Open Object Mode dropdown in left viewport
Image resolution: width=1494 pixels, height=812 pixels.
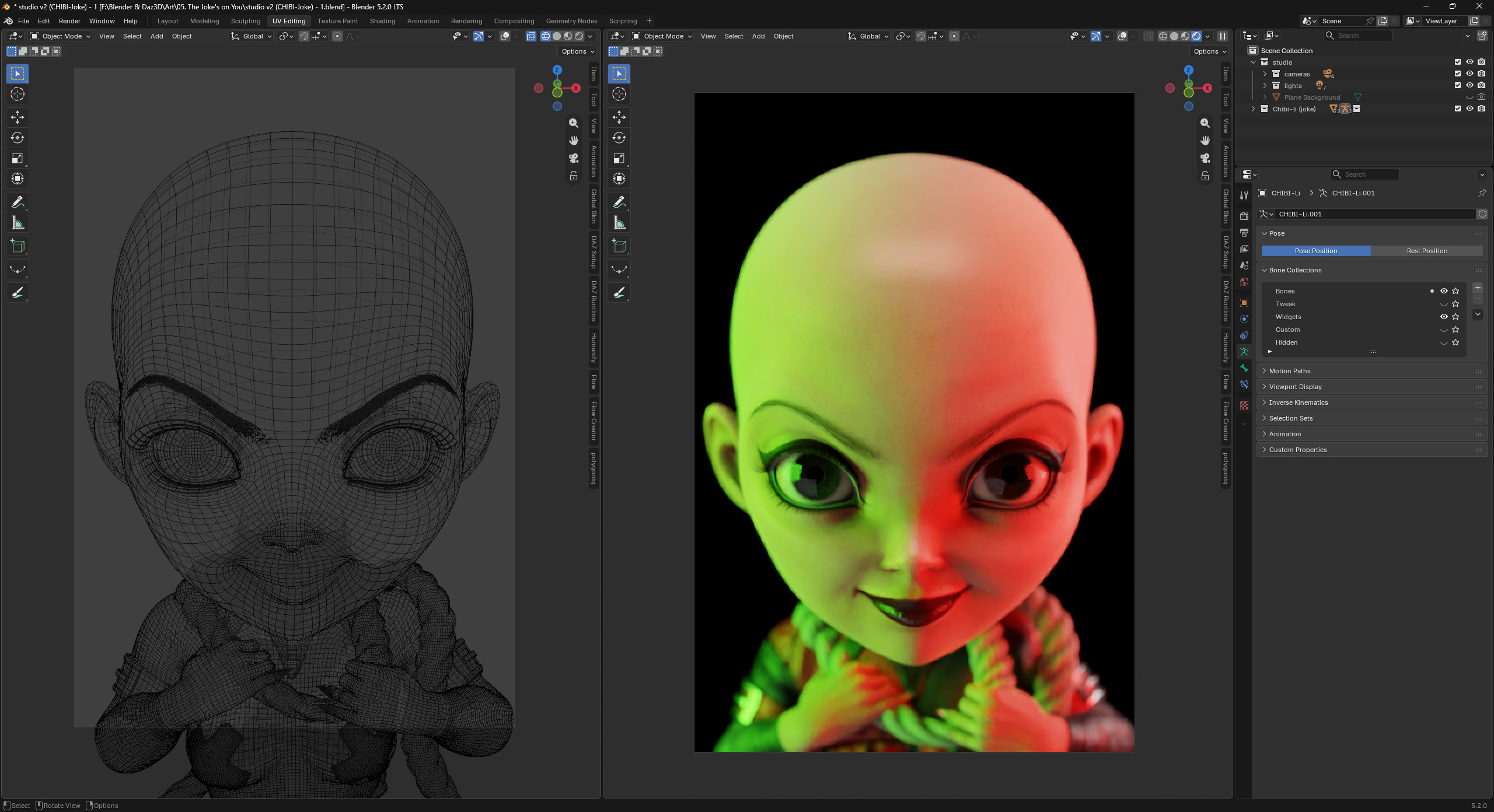(x=61, y=36)
